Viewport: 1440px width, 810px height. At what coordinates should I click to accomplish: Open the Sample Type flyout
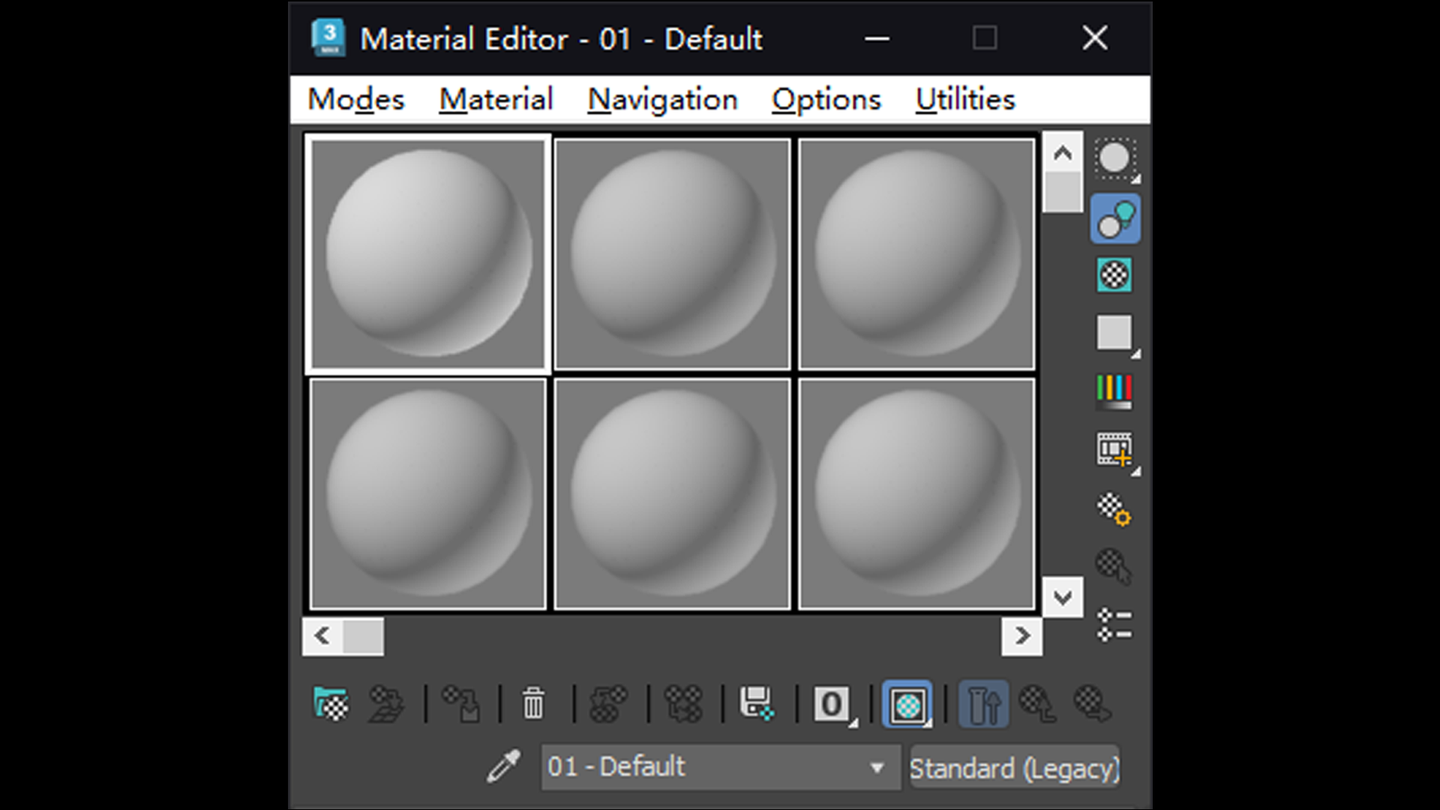point(1115,158)
